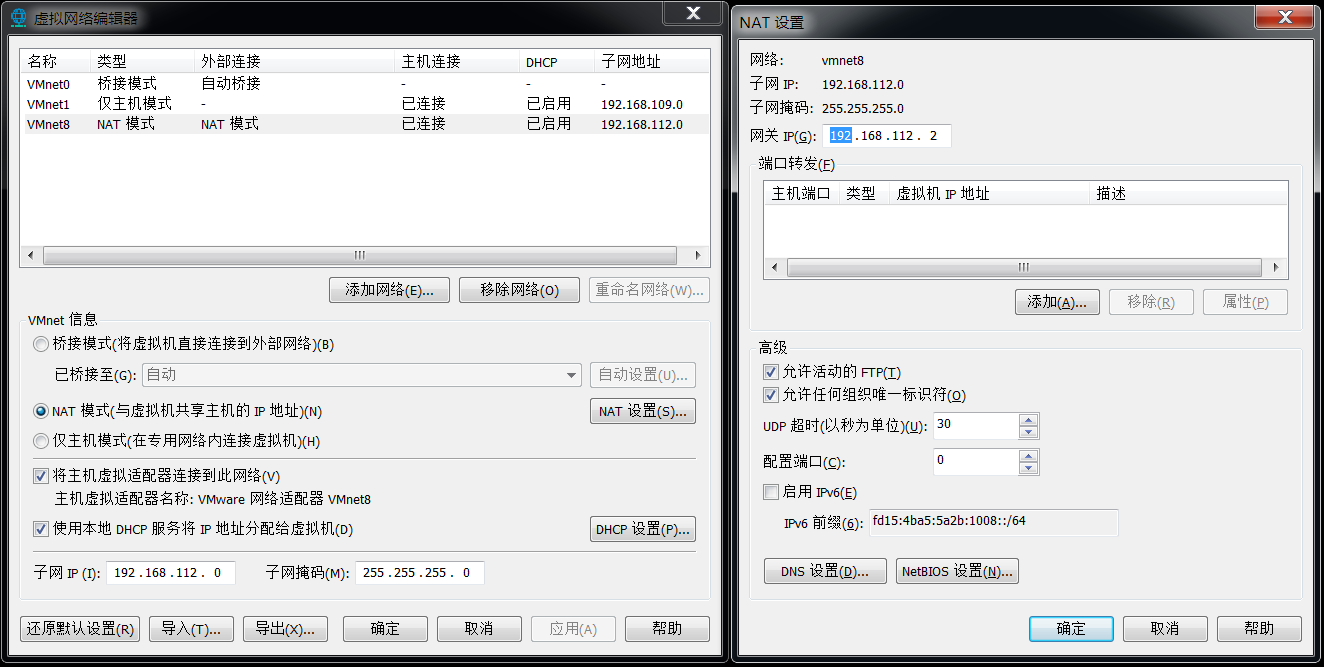Click the 配置端口 value field
Viewport: 1324px width, 667px height.
(976, 462)
